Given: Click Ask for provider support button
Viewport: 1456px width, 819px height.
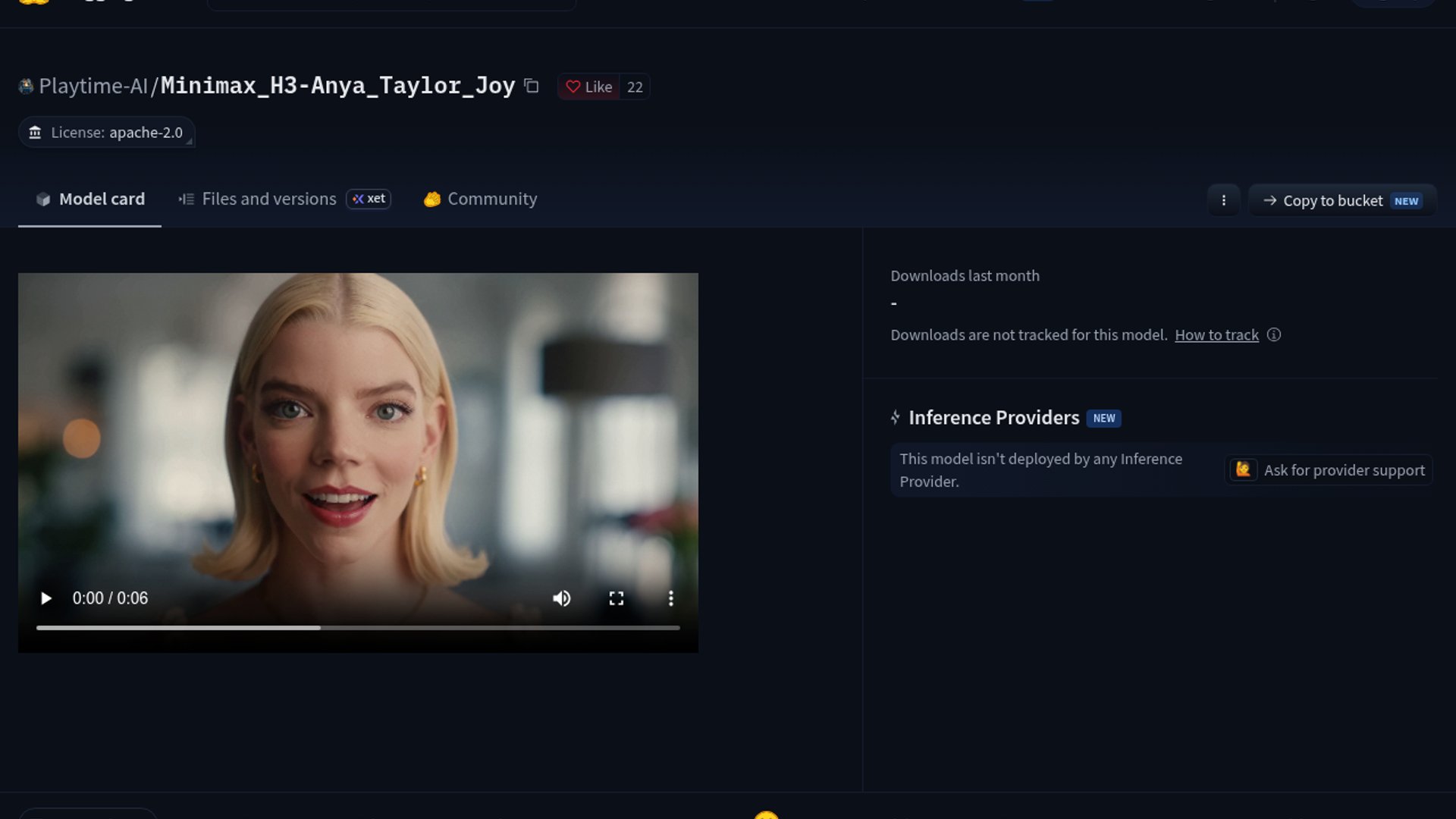Looking at the screenshot, I should 1328,470.
